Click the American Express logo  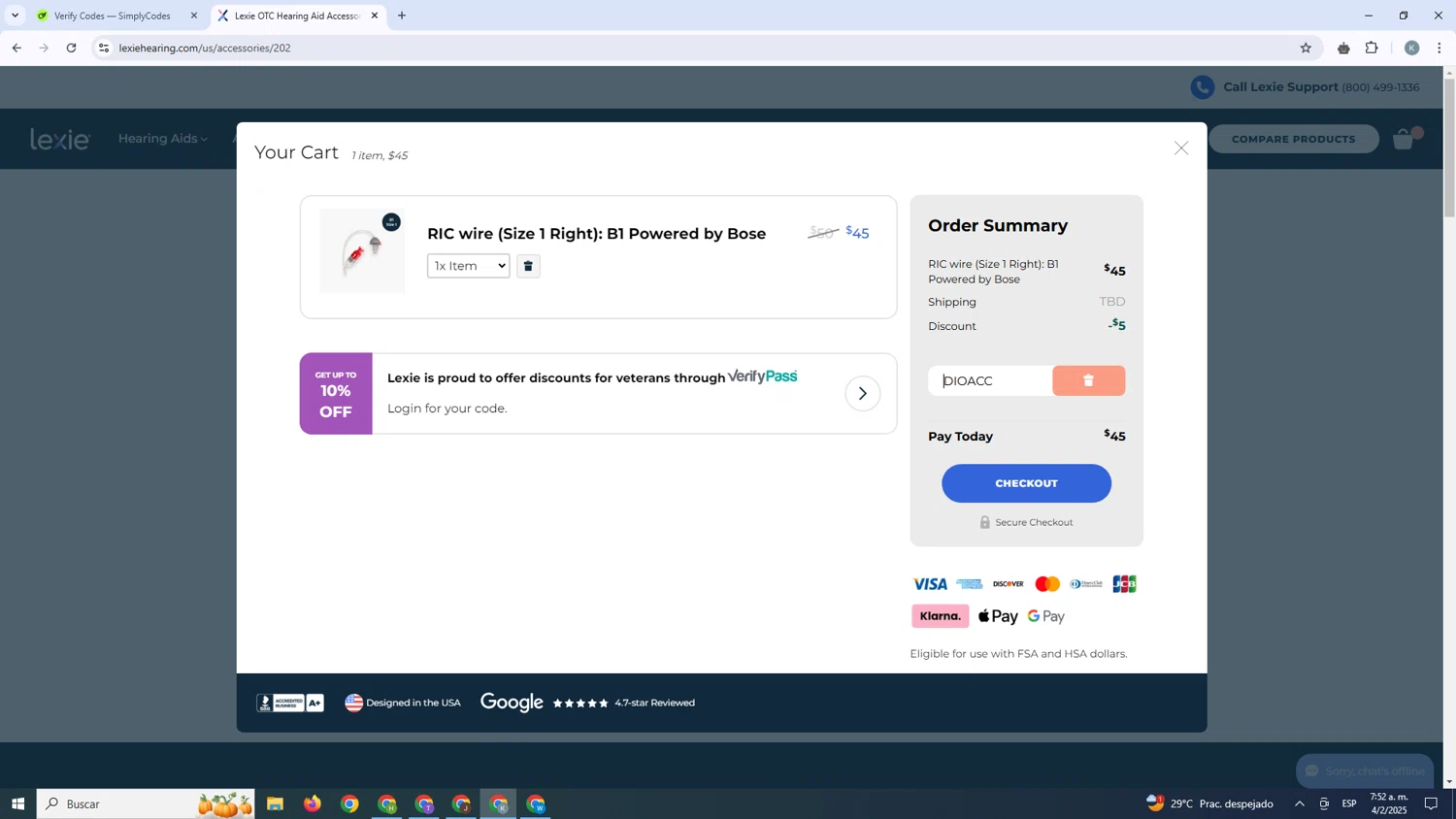pos(969,584)
